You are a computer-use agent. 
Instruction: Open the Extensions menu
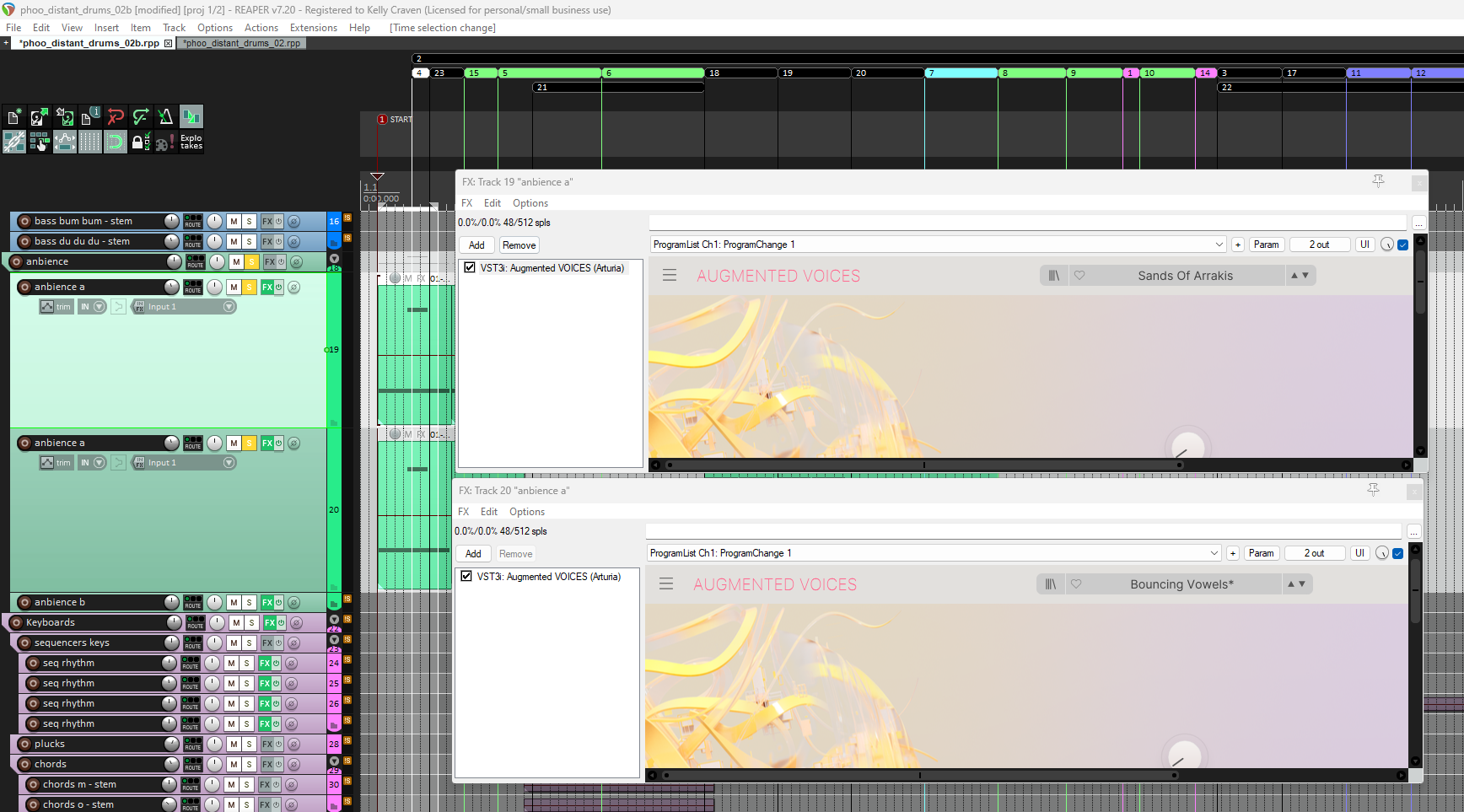[313, 28]
